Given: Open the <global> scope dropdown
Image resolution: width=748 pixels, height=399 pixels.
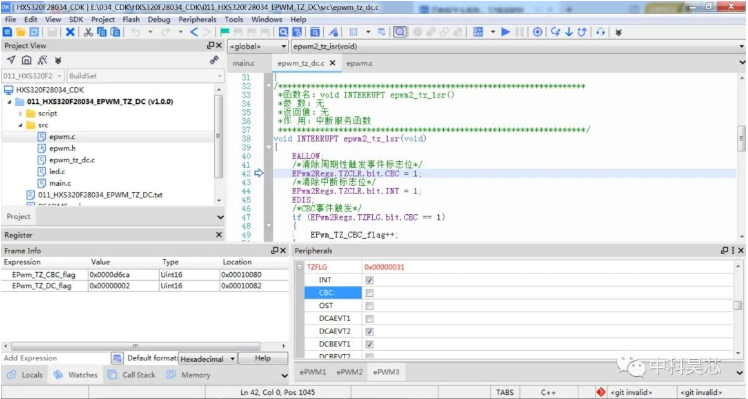Looking at the screenshot, I should pos(258,46).
